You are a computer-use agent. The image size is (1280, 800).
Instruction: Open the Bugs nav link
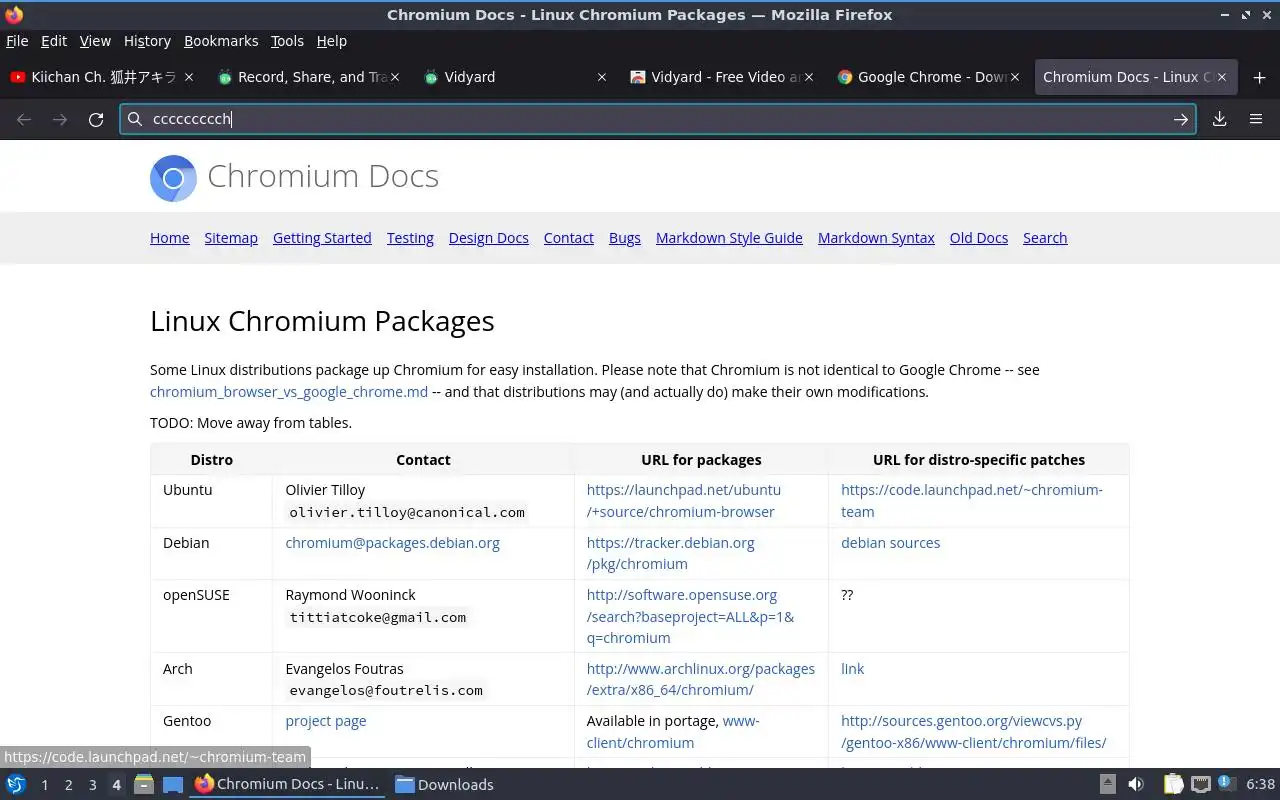[x=625, y=238]
